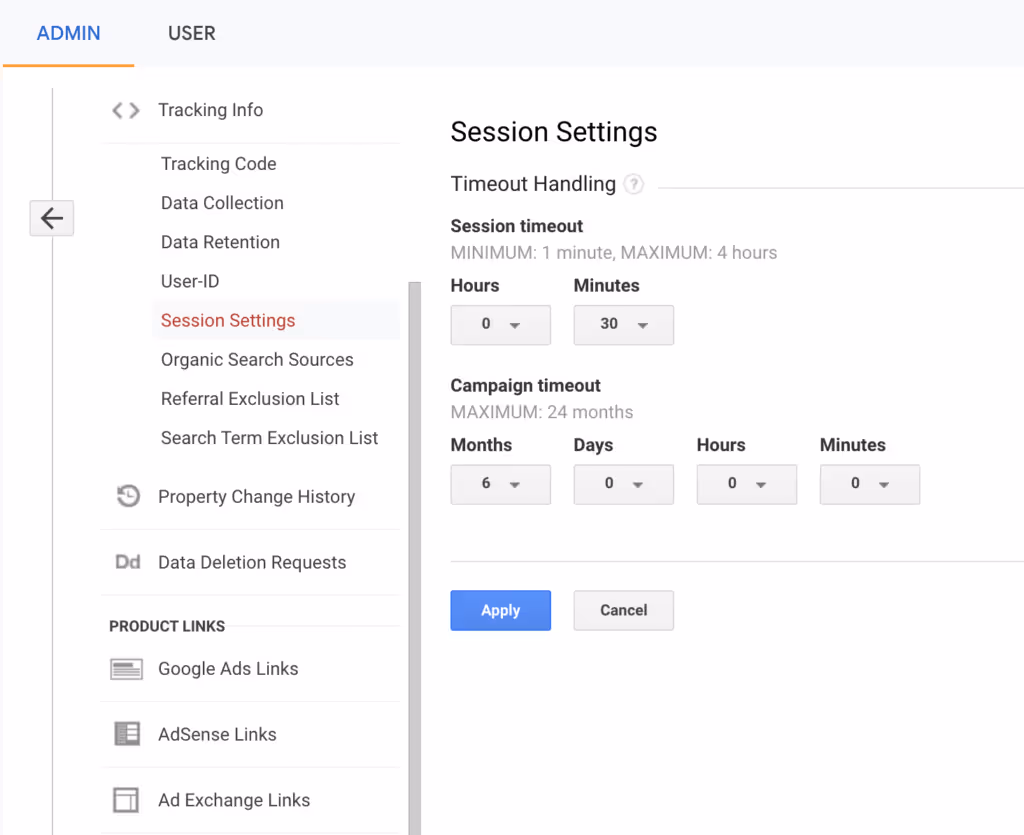Open the Session timeout Hours dropdown

point(500,324)
